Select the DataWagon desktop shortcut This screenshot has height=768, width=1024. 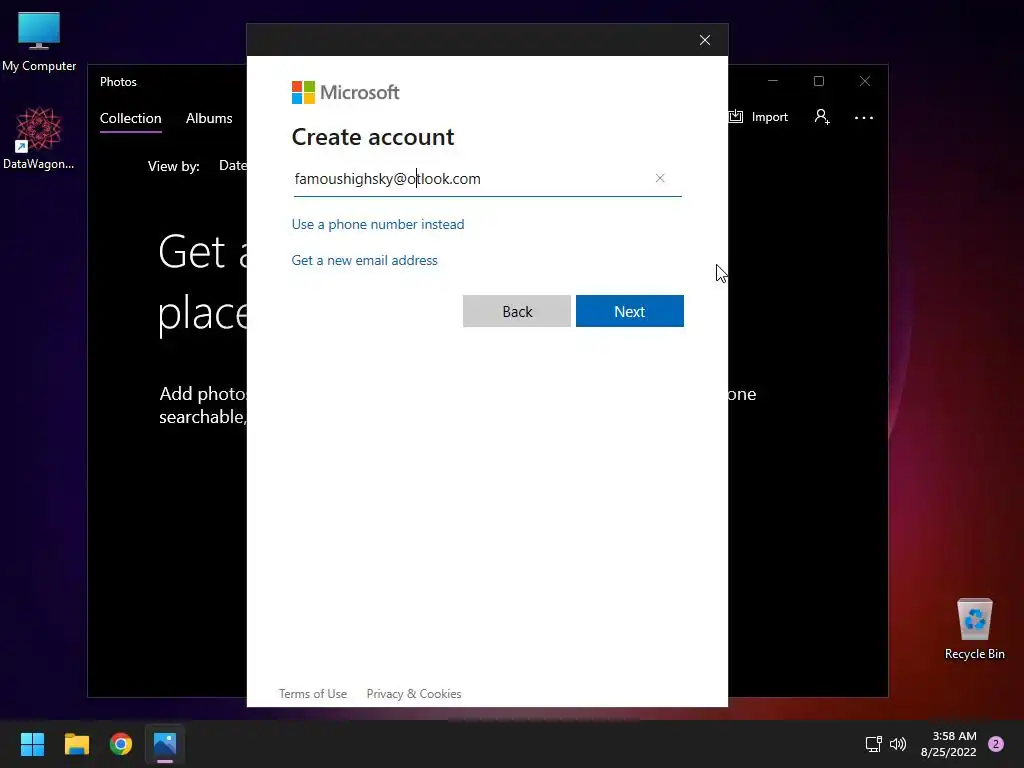click(x=39, y=138)
